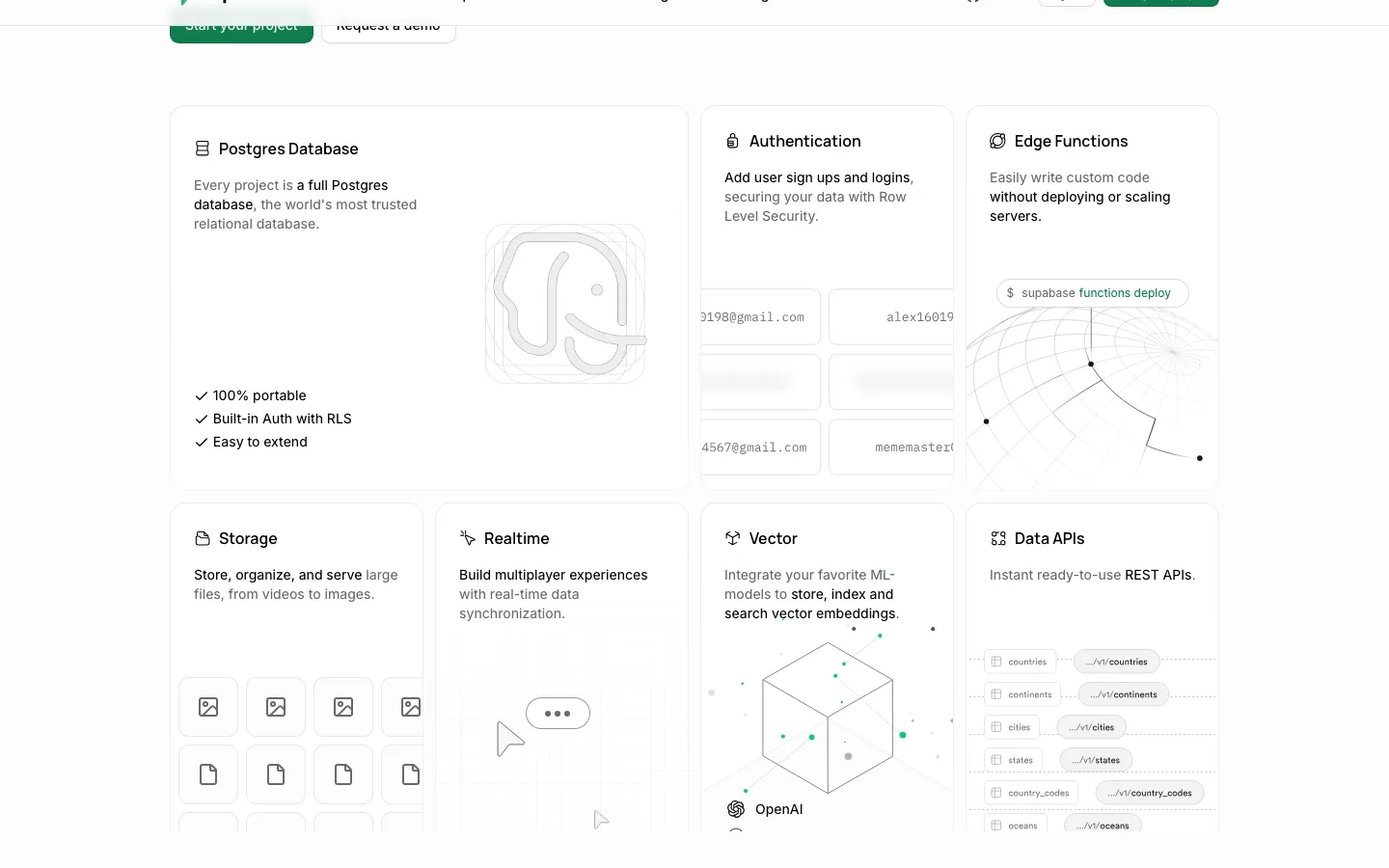The height and width of the screenshot is (868, 1389).
Task: Click the table icon beside "countries"
Action: point(996,662)
